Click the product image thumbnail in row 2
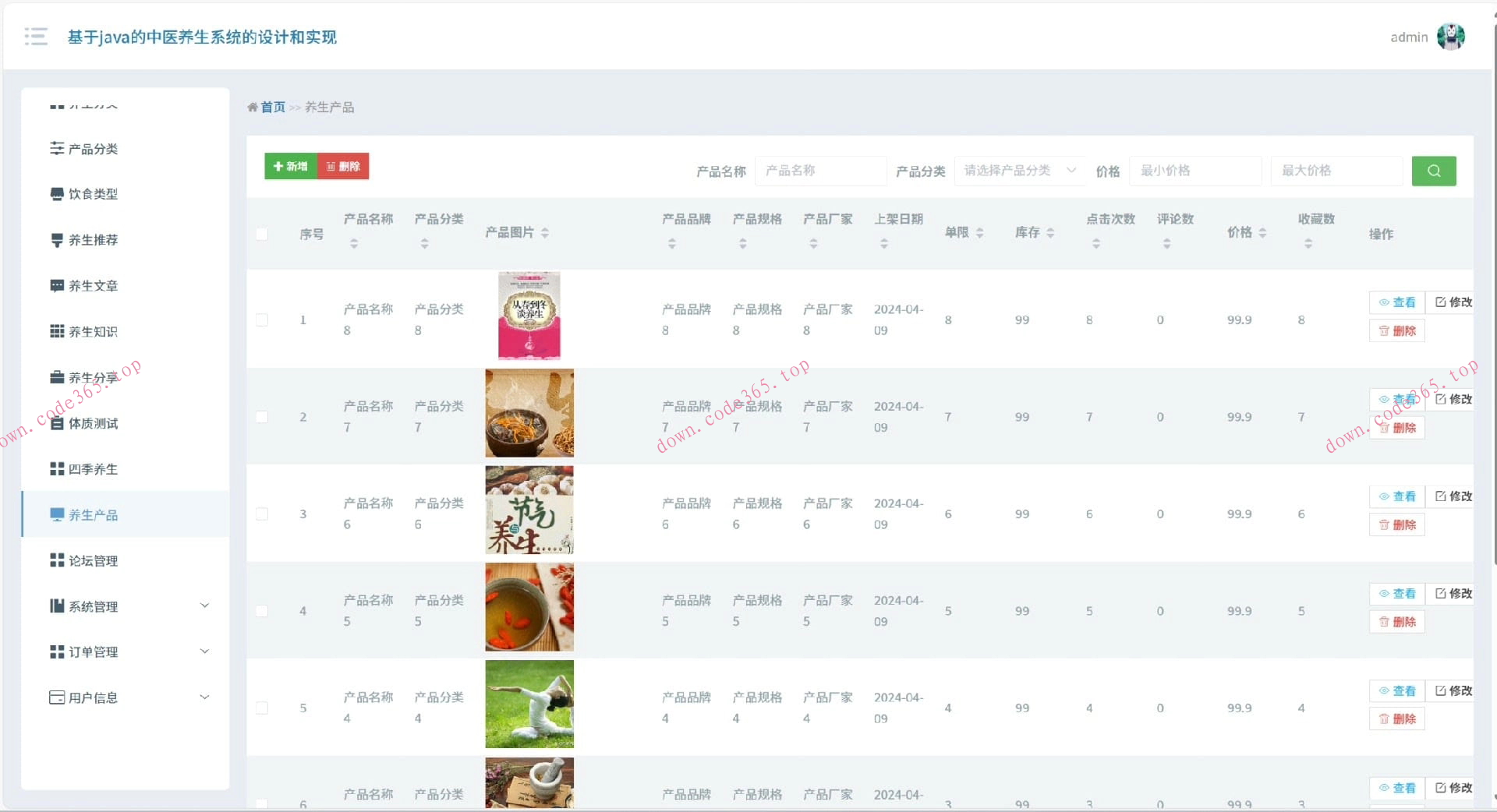 pyautogui.click(x=529, y=413)
